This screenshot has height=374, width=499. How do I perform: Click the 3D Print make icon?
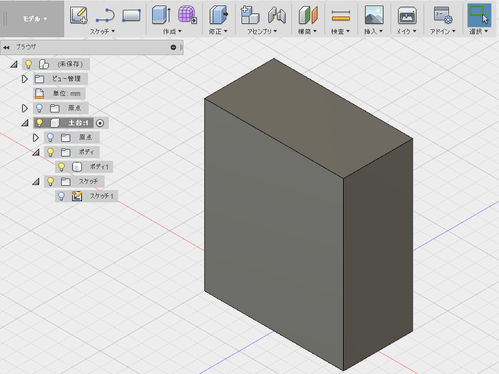[407, 15]
